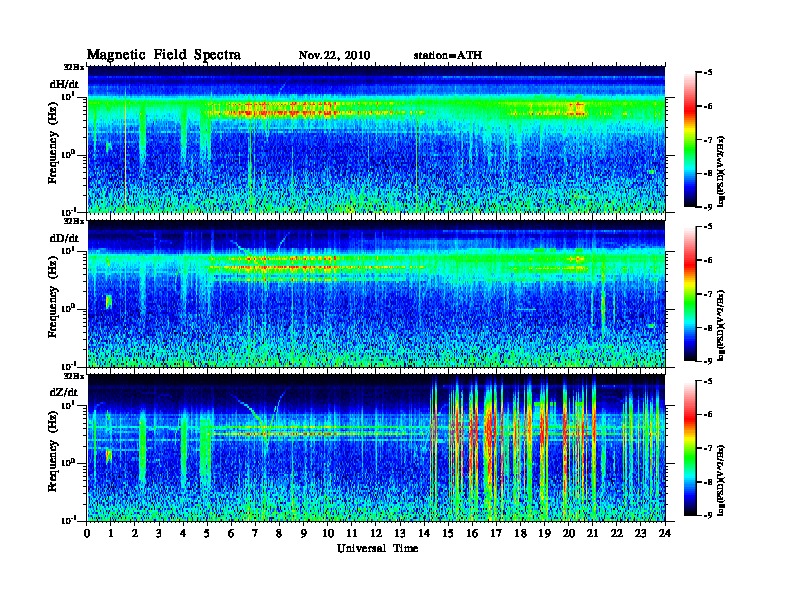Click hour tick label "20" on time axis
The width and height of the screenshot is (792, 612).
pyautogui.click(x=569, y=533)
